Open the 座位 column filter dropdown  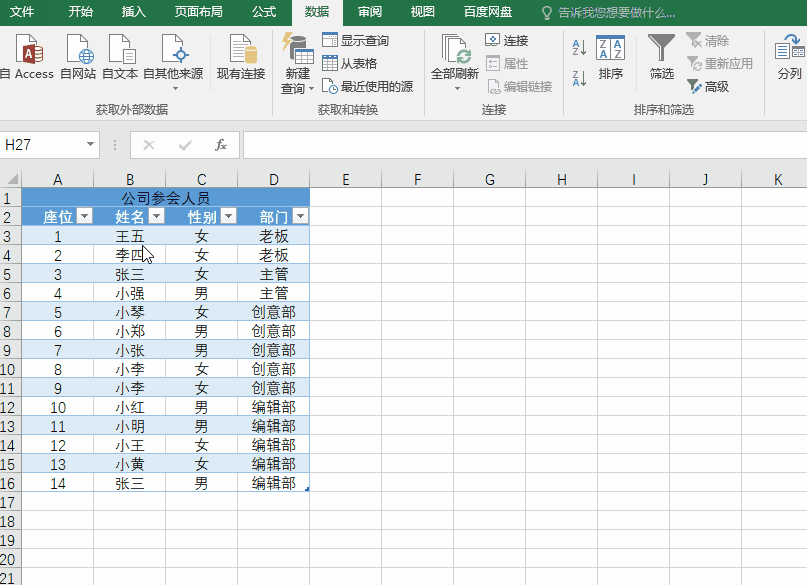pyautogui.click(x=84, y=216)
